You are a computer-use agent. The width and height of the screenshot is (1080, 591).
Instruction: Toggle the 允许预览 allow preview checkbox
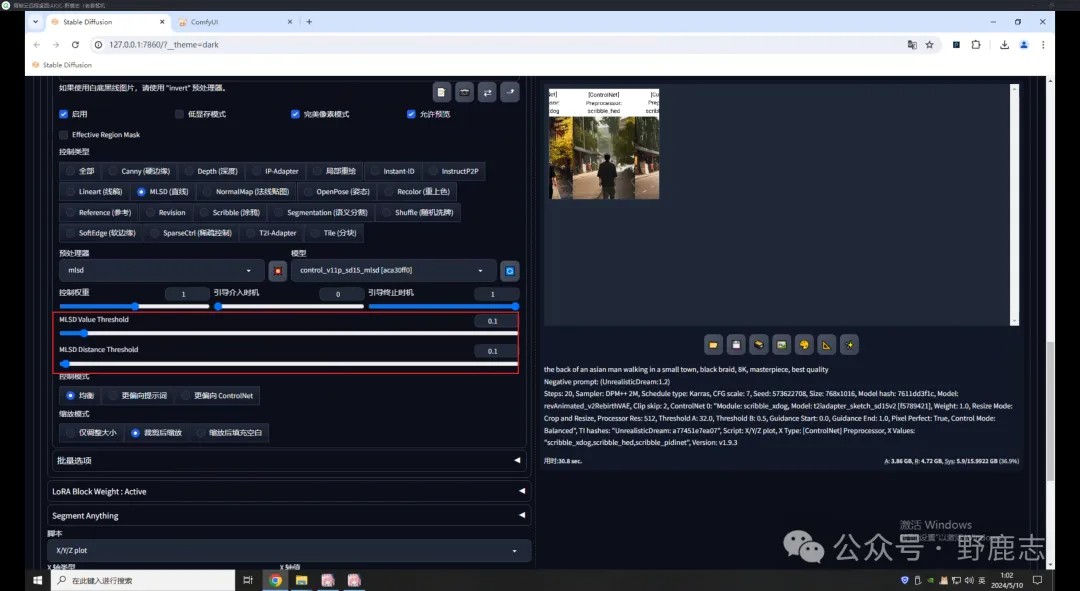(411, 114)
